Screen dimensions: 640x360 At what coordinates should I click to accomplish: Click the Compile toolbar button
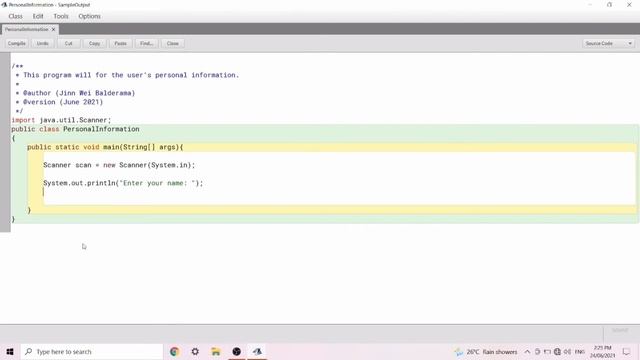(17, 43)
